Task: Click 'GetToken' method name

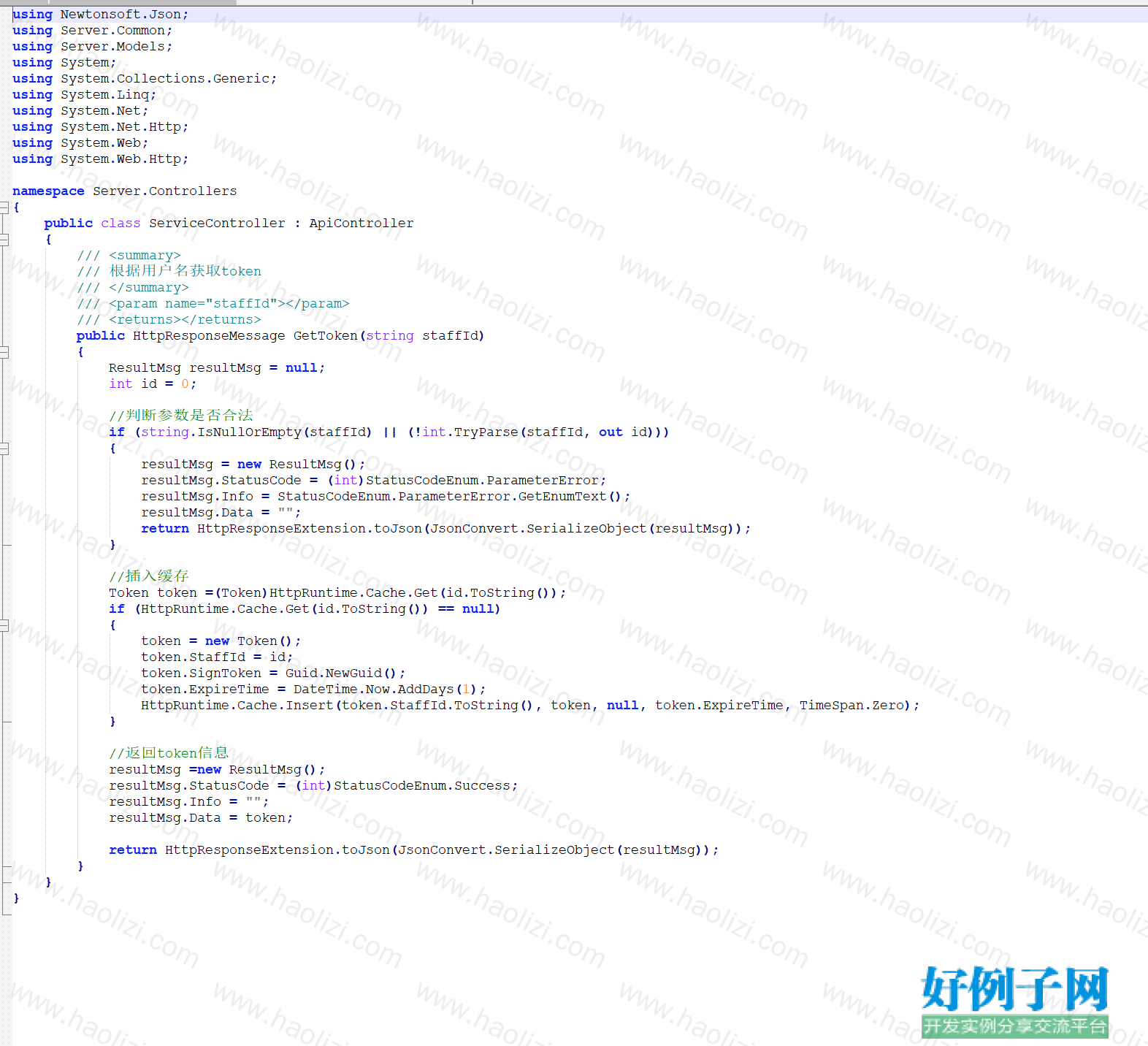Action: tap(326, 335)
